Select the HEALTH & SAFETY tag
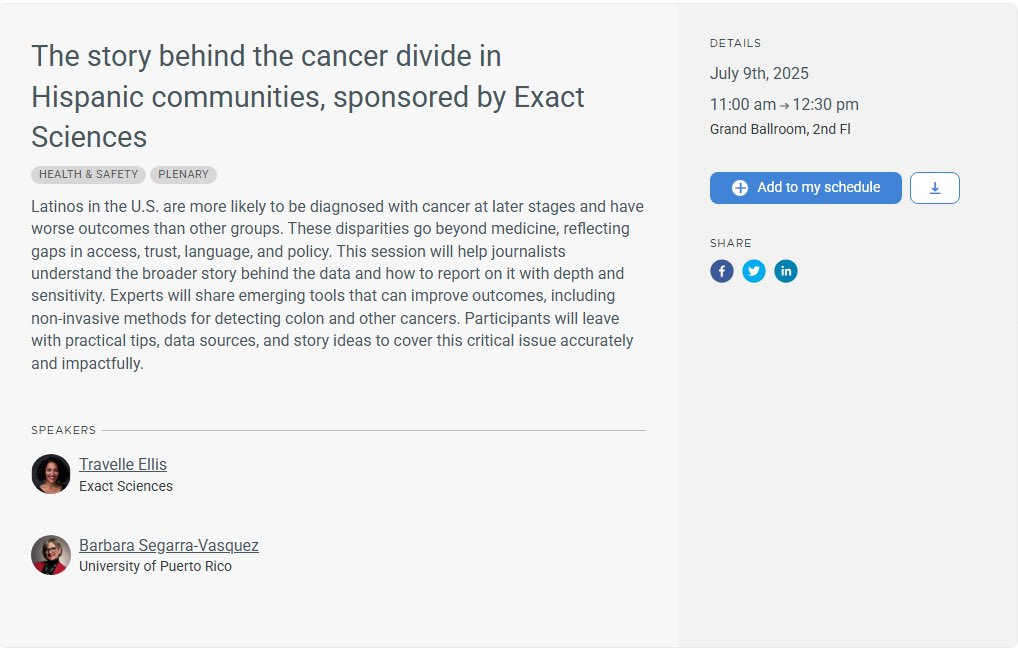 click(x=88, y=174)
